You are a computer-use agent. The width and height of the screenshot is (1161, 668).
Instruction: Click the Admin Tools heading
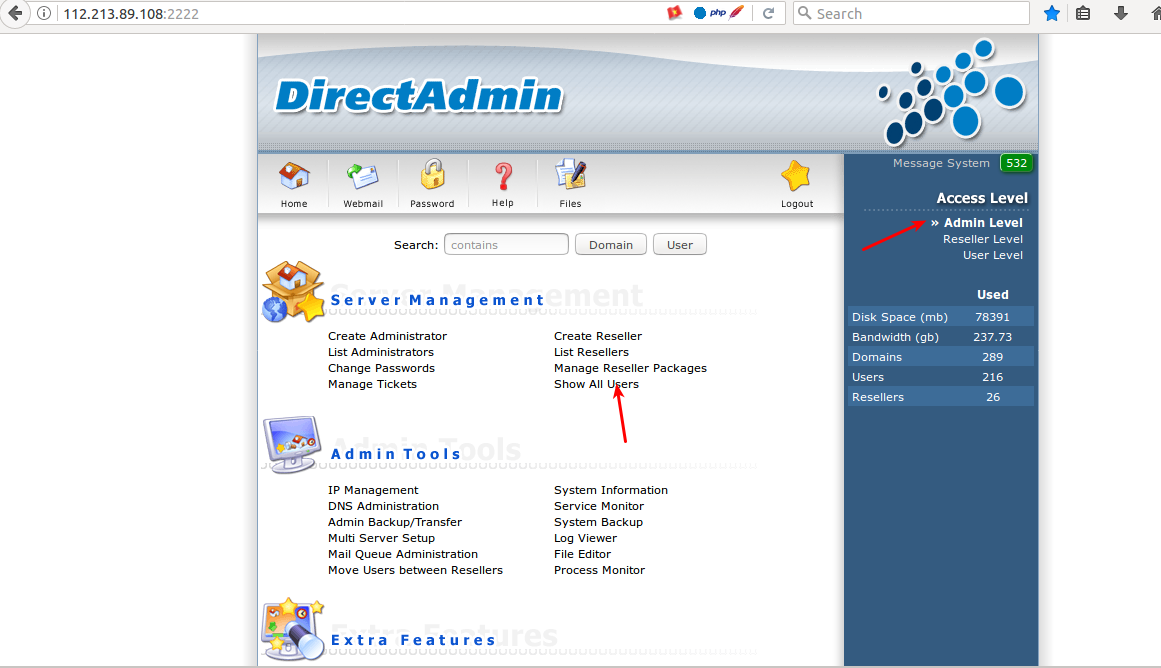395,454
